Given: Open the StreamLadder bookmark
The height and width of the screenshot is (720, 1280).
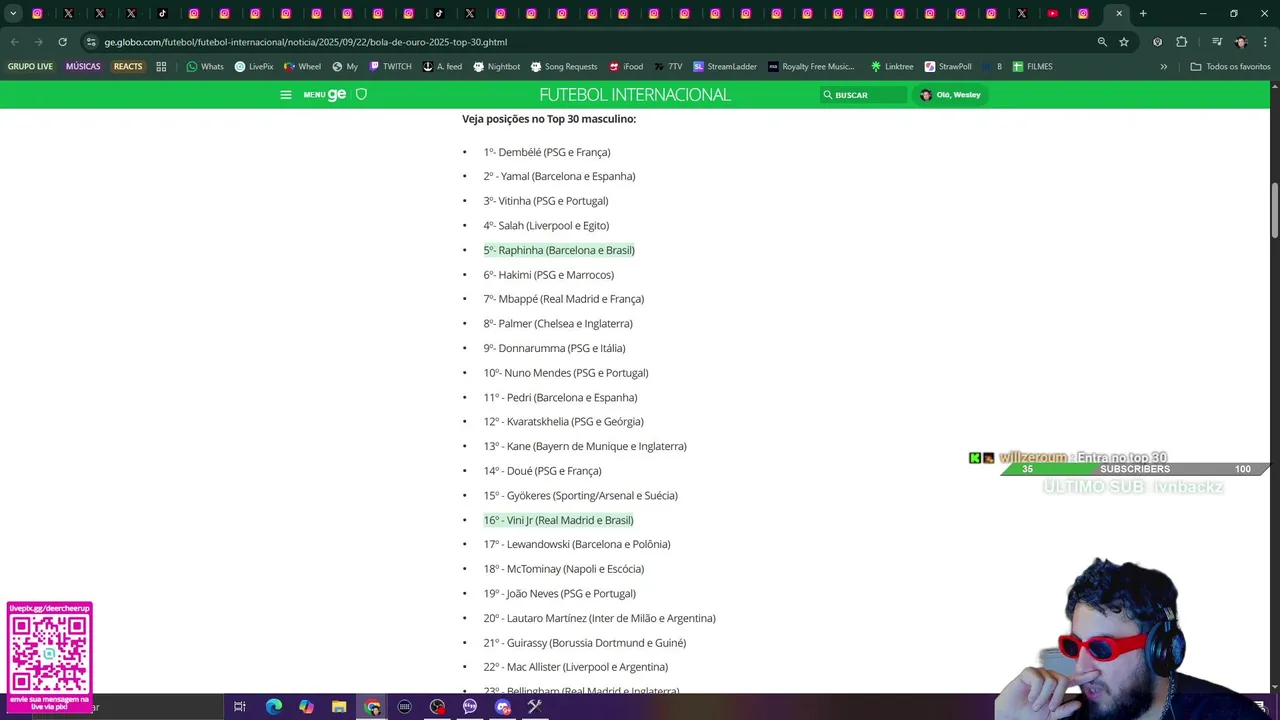Looking at the screenshot, I should [725, 67].
